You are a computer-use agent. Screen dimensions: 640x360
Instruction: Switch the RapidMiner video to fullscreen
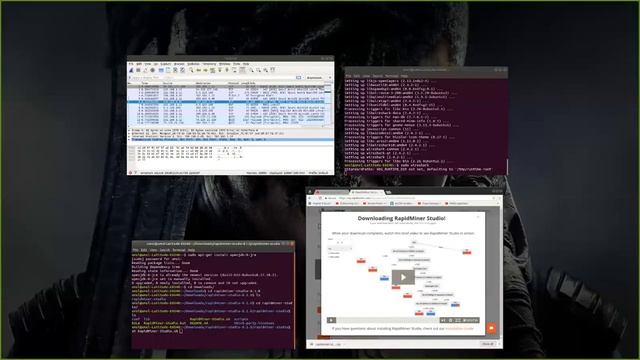(x=458, y=320)
